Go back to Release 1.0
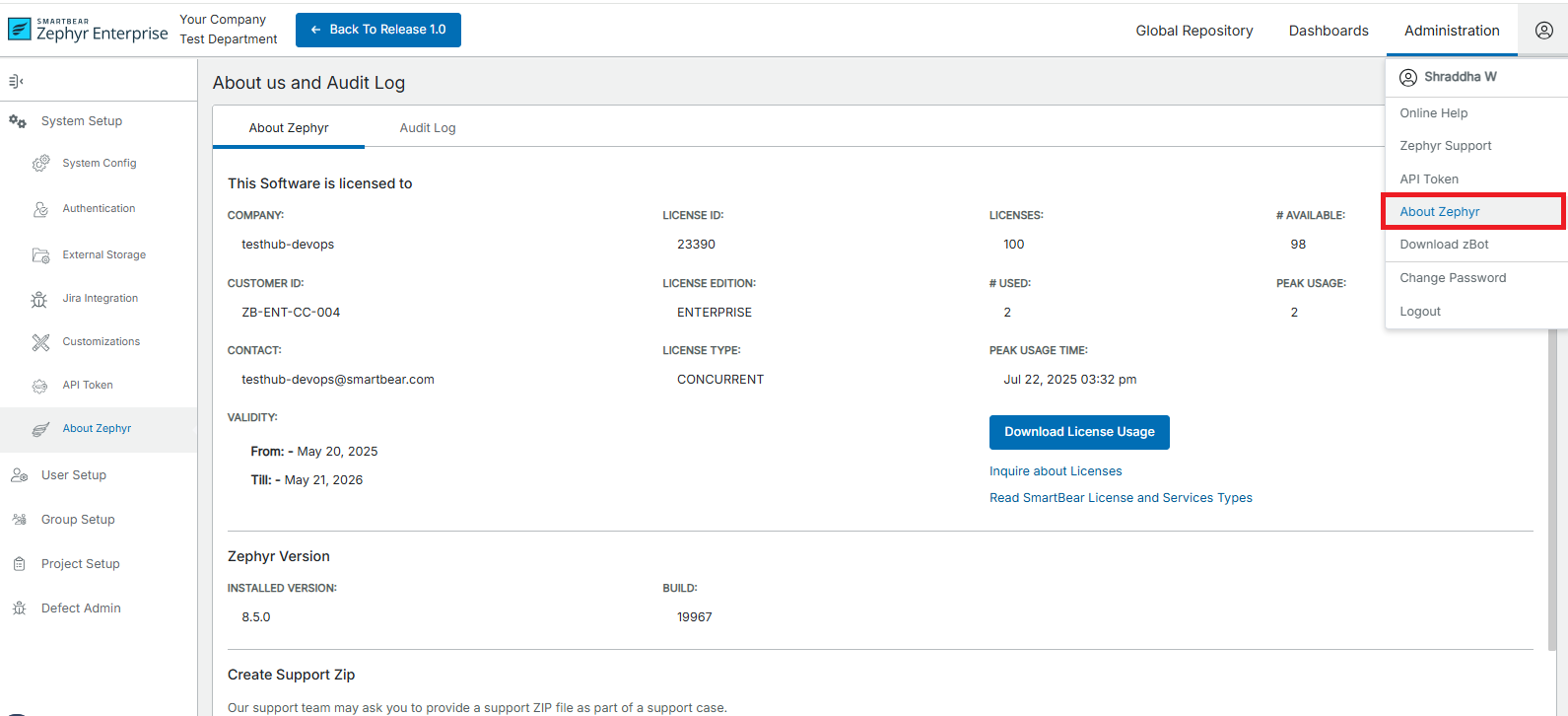Screen dimensions: 1568x716 [378, 30]
